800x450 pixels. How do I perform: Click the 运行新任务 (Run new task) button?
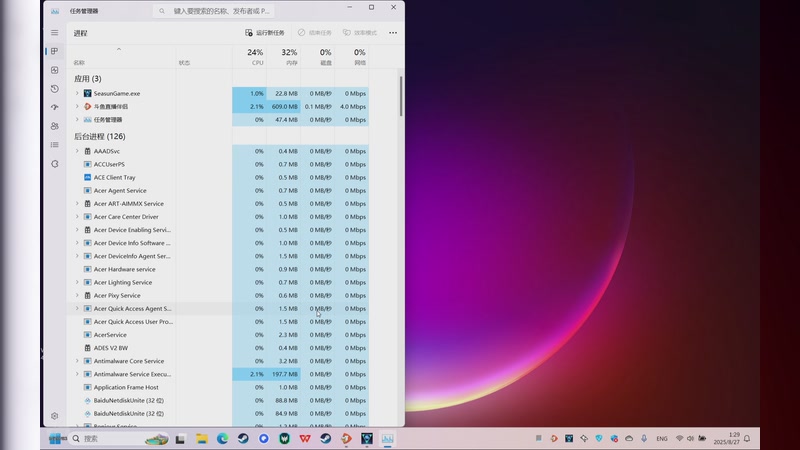265,33
